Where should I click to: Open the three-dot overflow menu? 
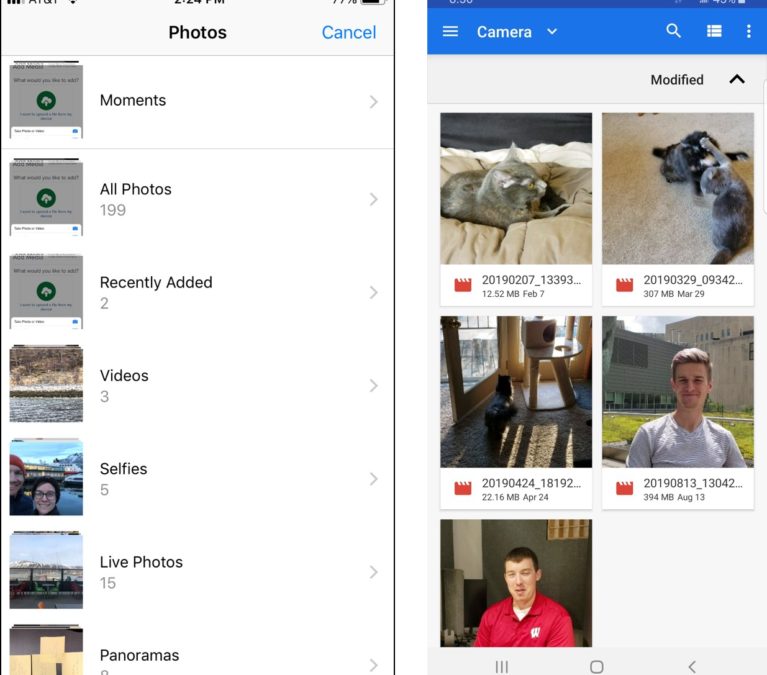(748, 31)
